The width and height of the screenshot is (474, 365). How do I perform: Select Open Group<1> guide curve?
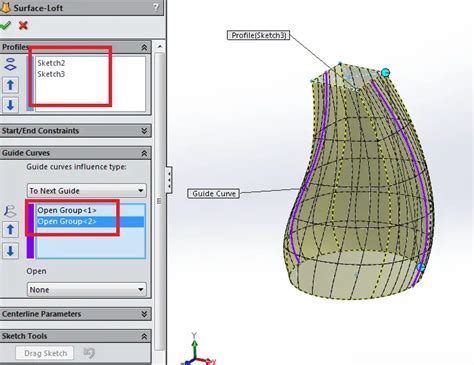(67, 210)
